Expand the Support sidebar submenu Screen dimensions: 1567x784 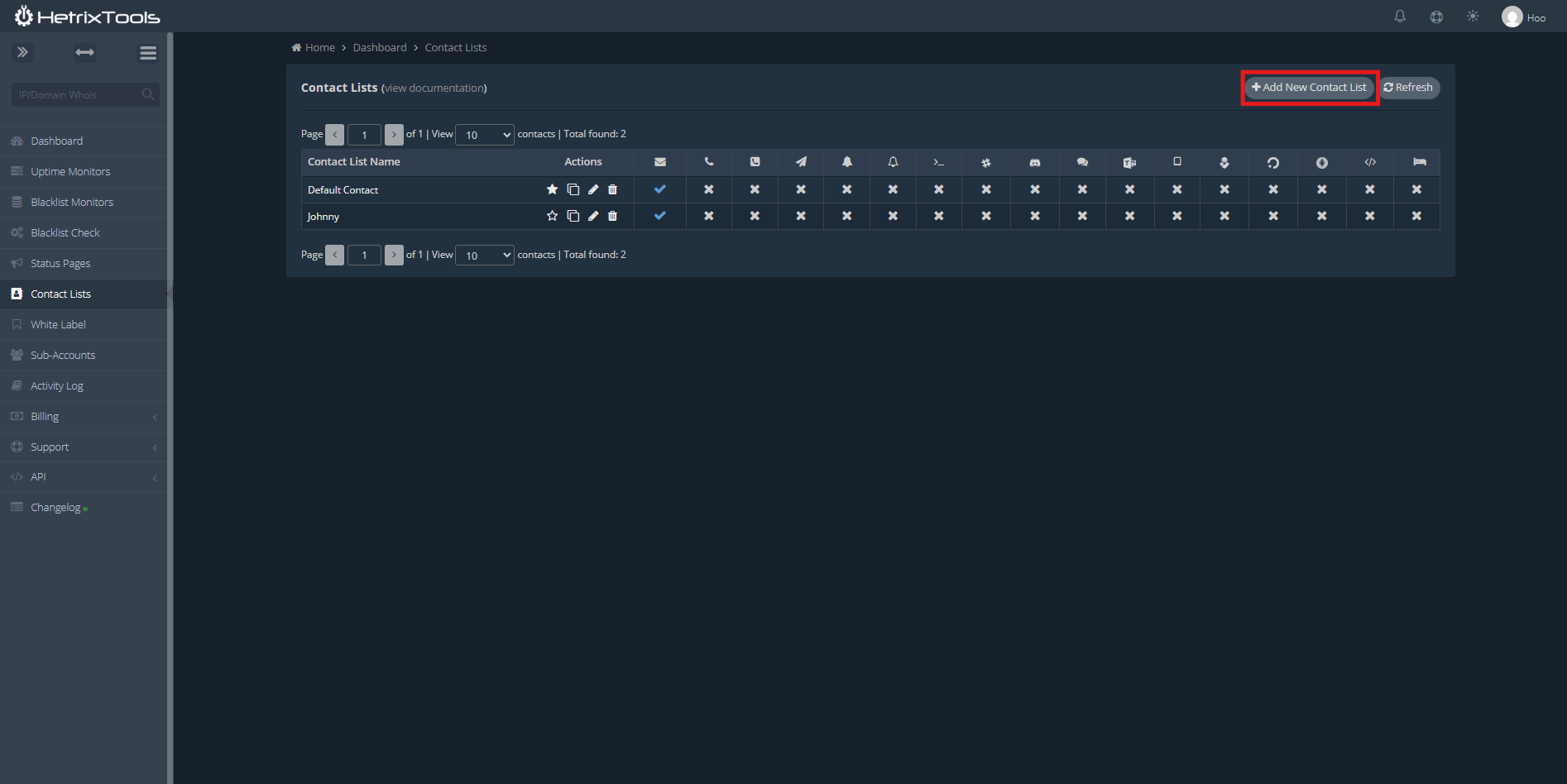[x=83, y=447]
